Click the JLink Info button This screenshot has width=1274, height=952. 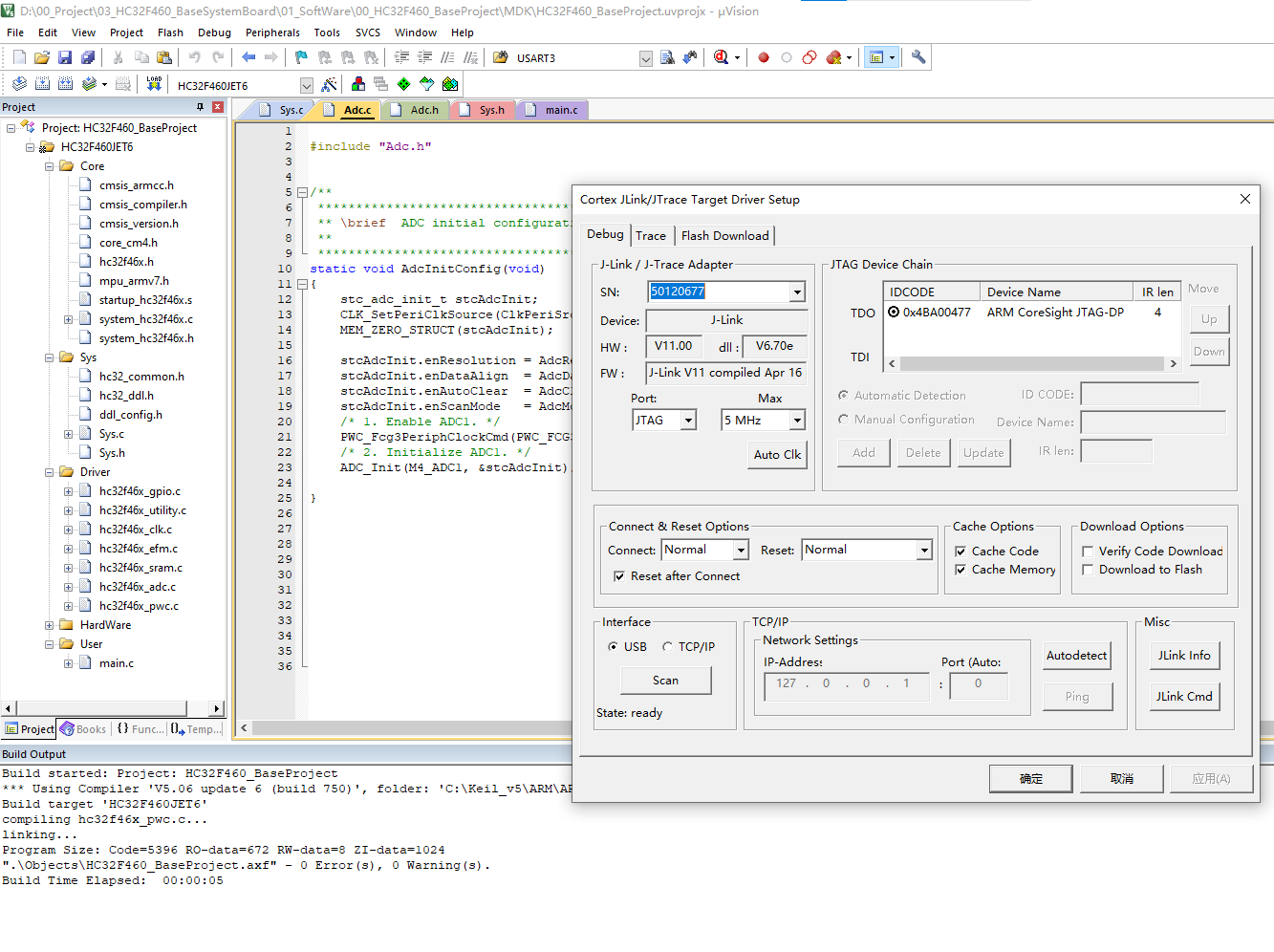1183,656
